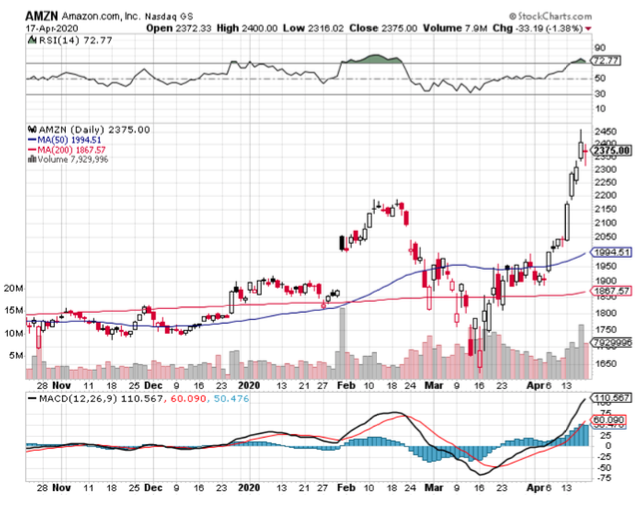Click the 30 label on the RSI axis
The width and height of the screenshot is (636, 507).
coord(600,93)
